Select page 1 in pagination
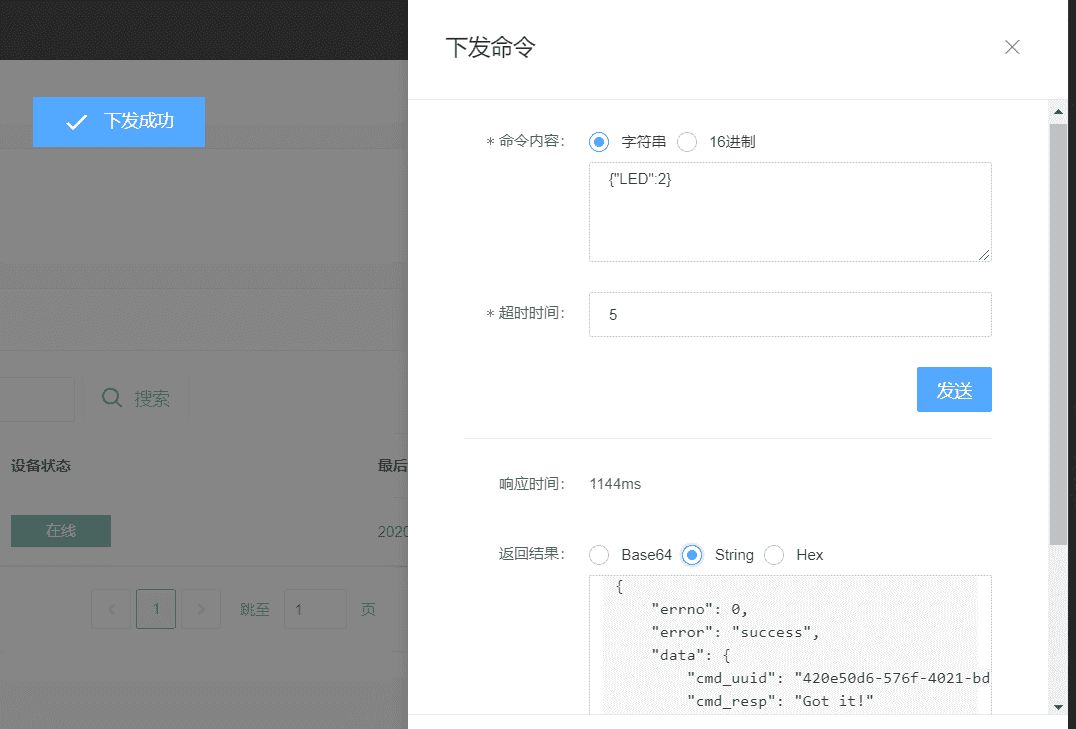The height and width of the screenshot is (729, 1076). 156,609
